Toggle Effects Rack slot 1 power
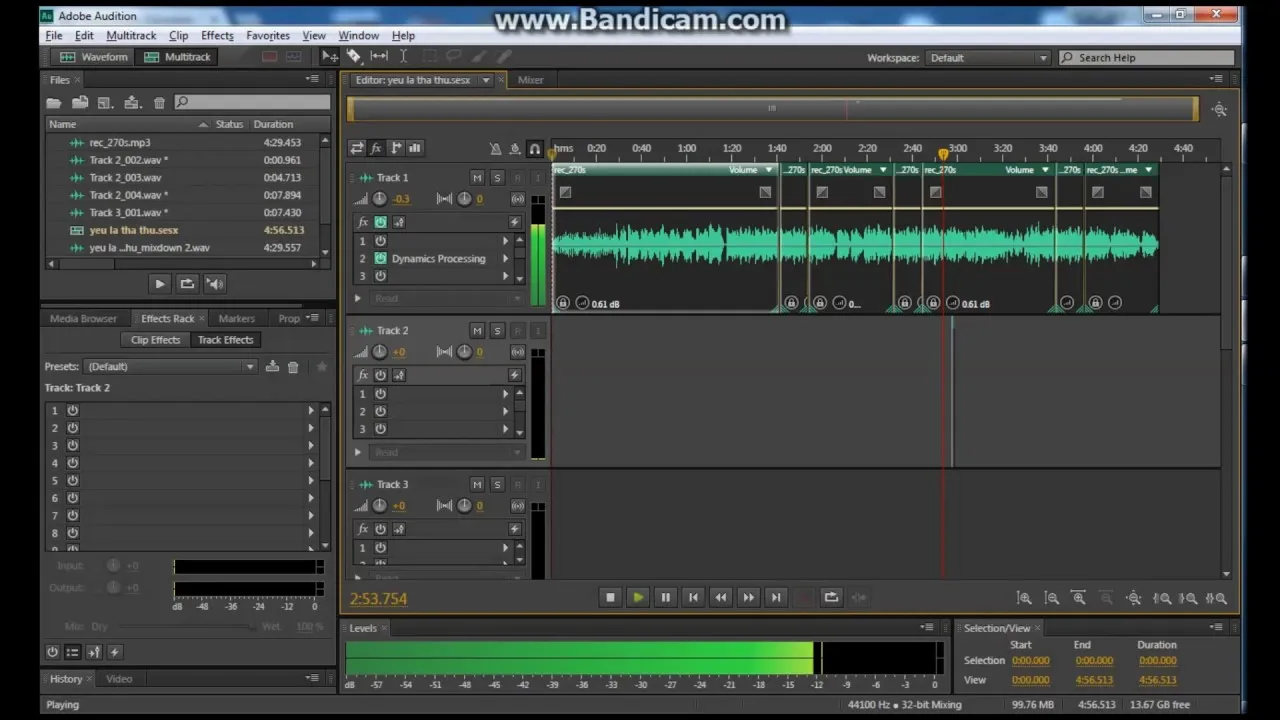The width and height of the screenshot is (1280, 720). coord(72,411)
